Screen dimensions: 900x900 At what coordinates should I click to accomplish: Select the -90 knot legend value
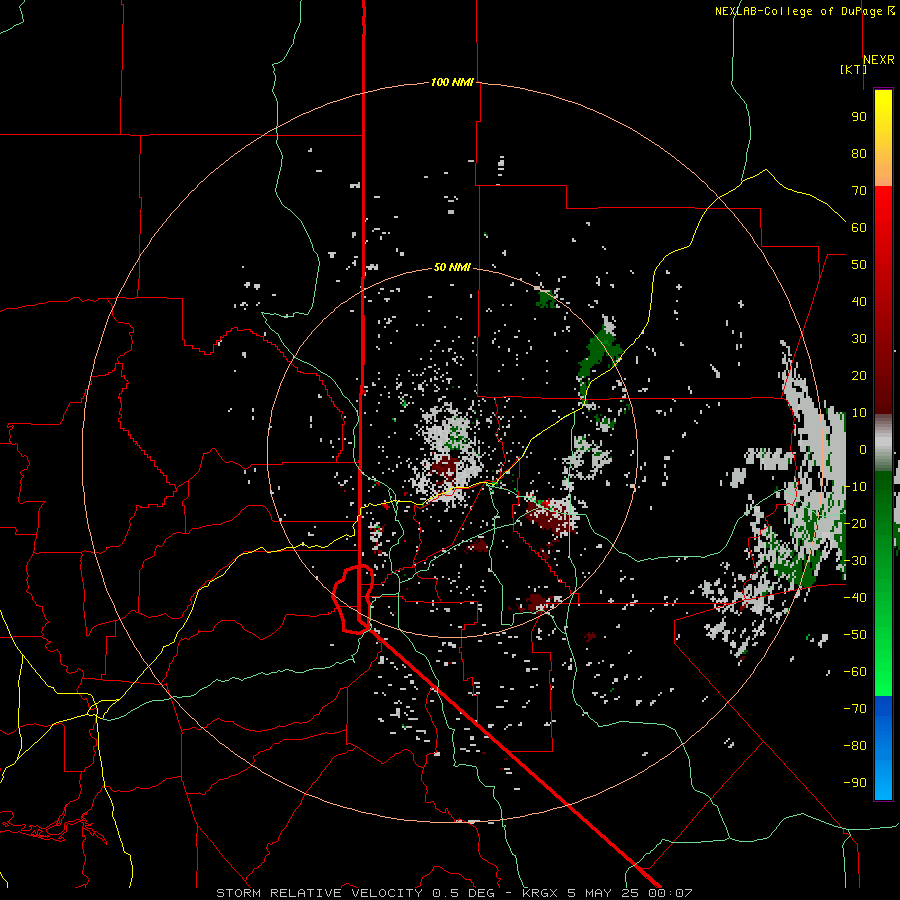click(855, 783)
